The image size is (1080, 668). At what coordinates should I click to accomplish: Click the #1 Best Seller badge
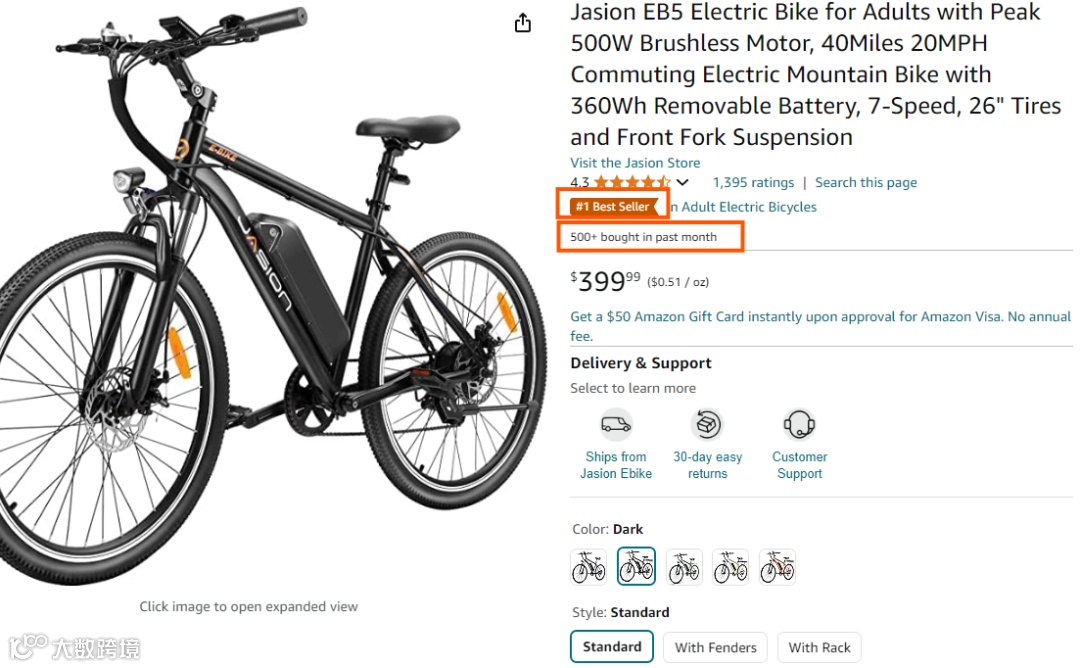coord(613,207)
